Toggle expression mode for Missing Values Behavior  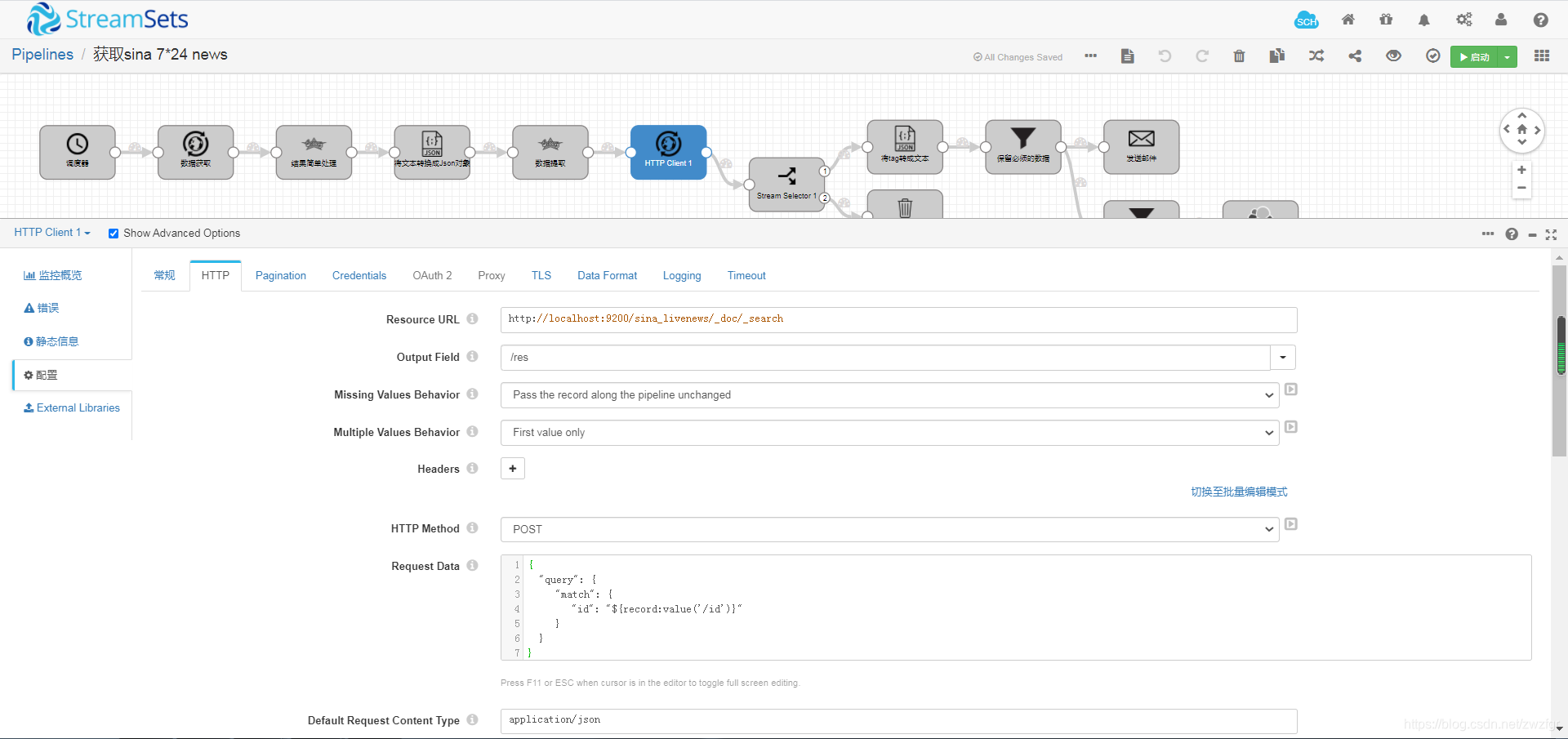click(x=1291, y=390)
